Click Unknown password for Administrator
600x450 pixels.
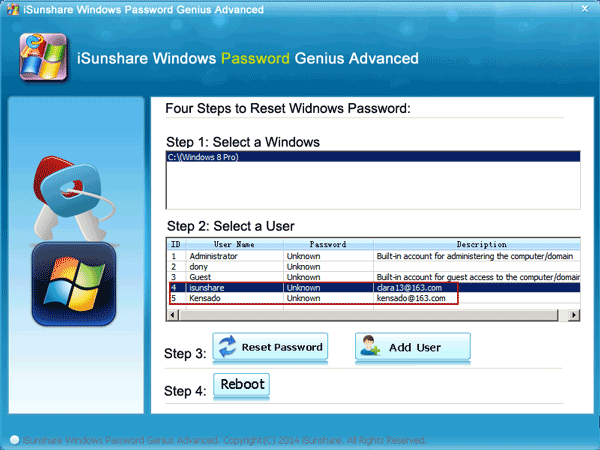[303, 256]
